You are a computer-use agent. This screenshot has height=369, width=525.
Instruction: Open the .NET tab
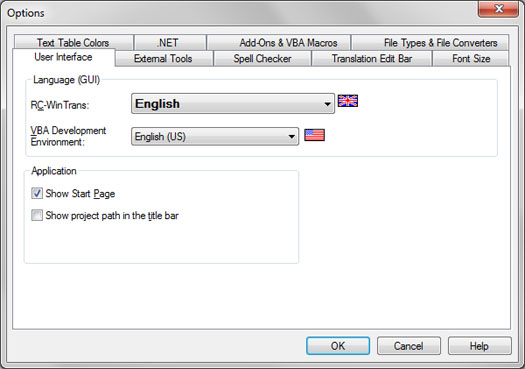(x=170, y=43)
